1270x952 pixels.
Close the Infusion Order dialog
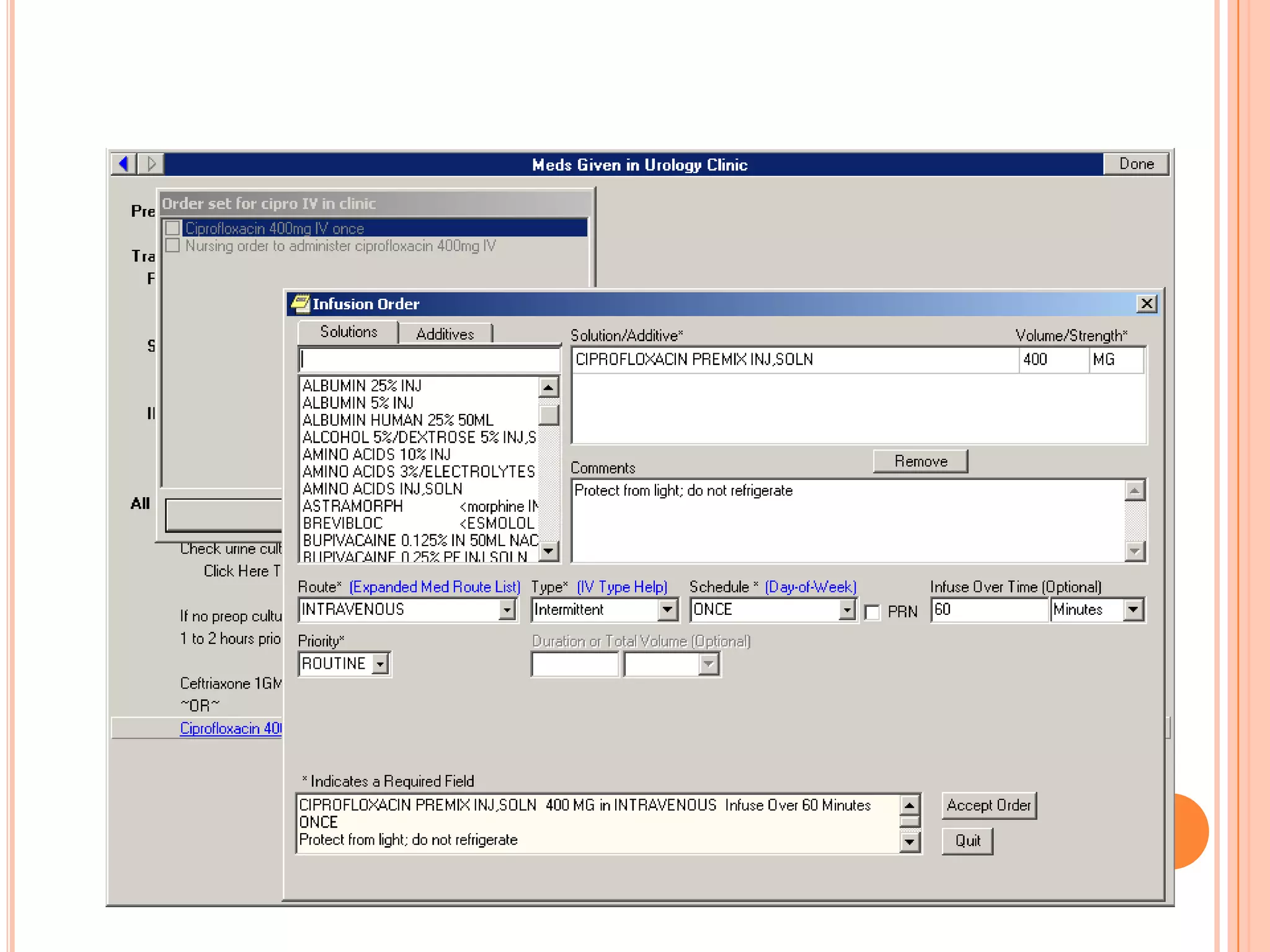(x=1147, y=304)
